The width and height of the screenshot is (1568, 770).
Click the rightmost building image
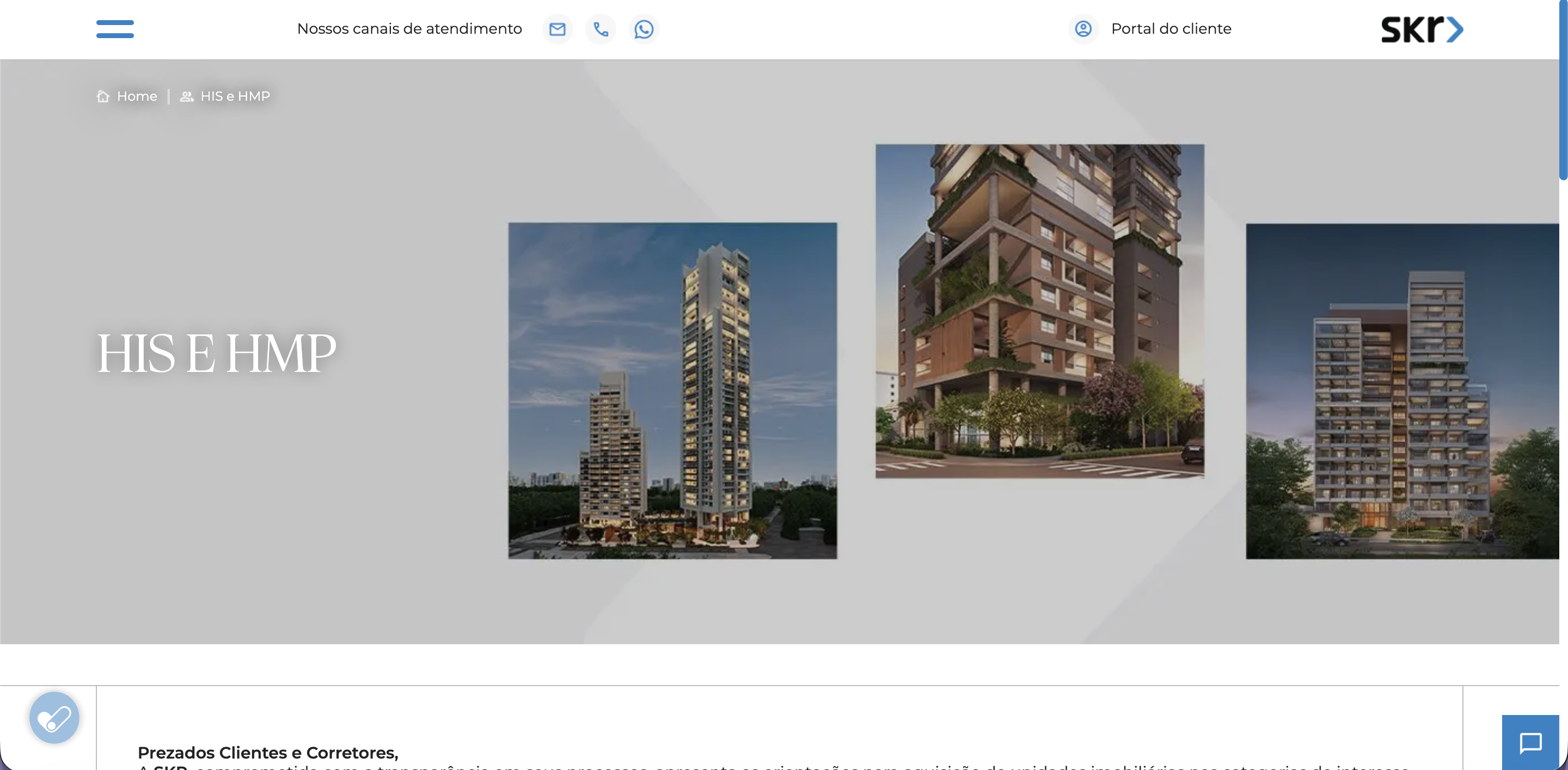[1401, 391]
